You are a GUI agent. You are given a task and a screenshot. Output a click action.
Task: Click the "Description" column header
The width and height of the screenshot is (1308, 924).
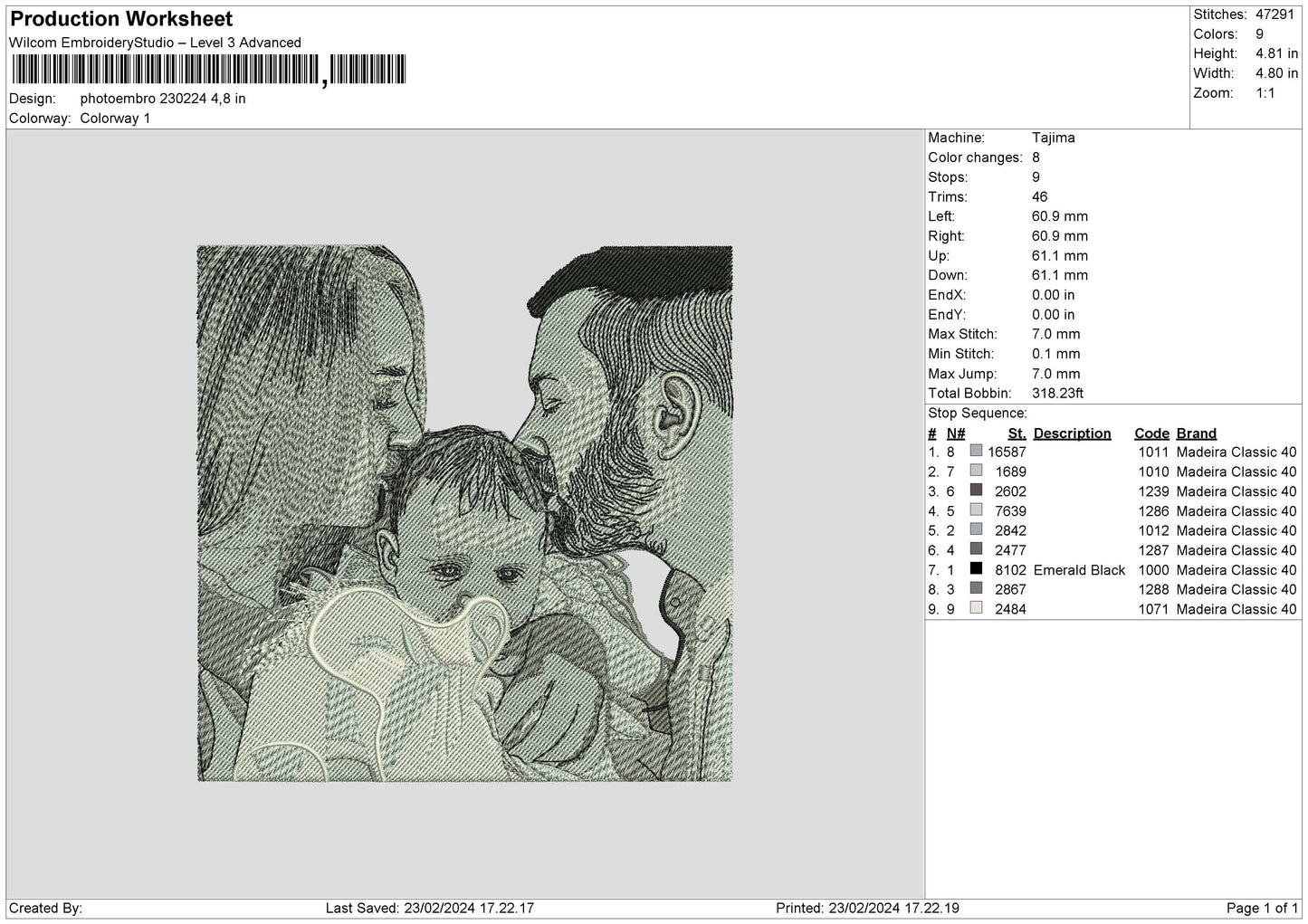1072,433
